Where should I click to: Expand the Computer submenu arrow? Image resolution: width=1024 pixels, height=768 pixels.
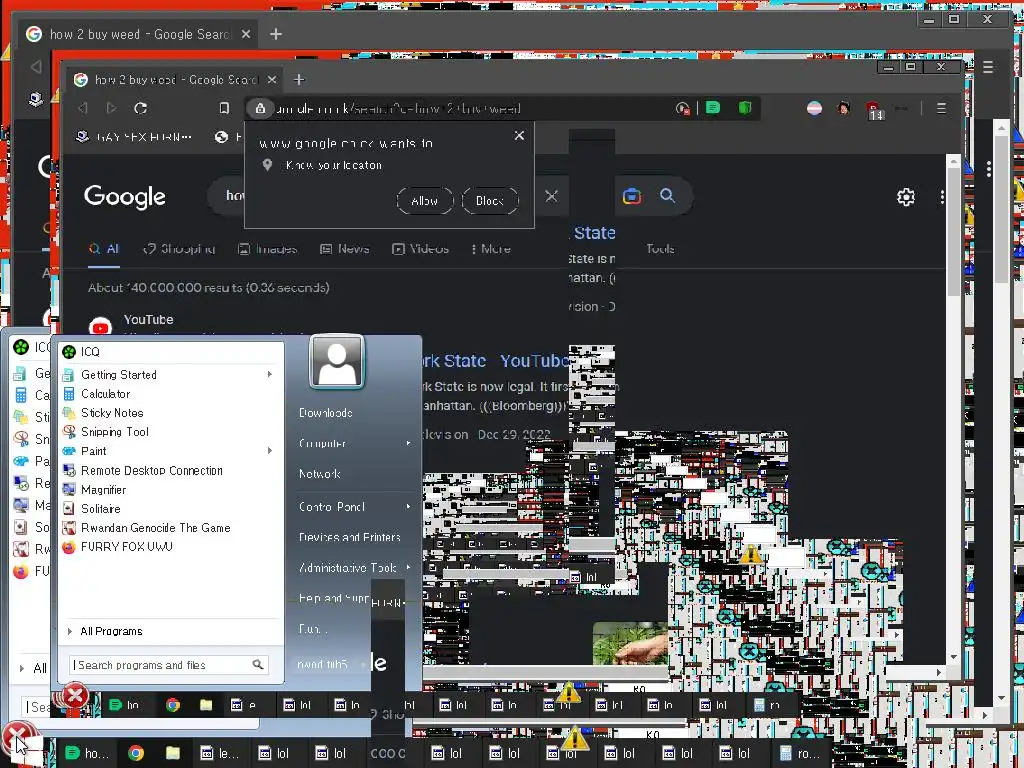(x=409, y=443)
